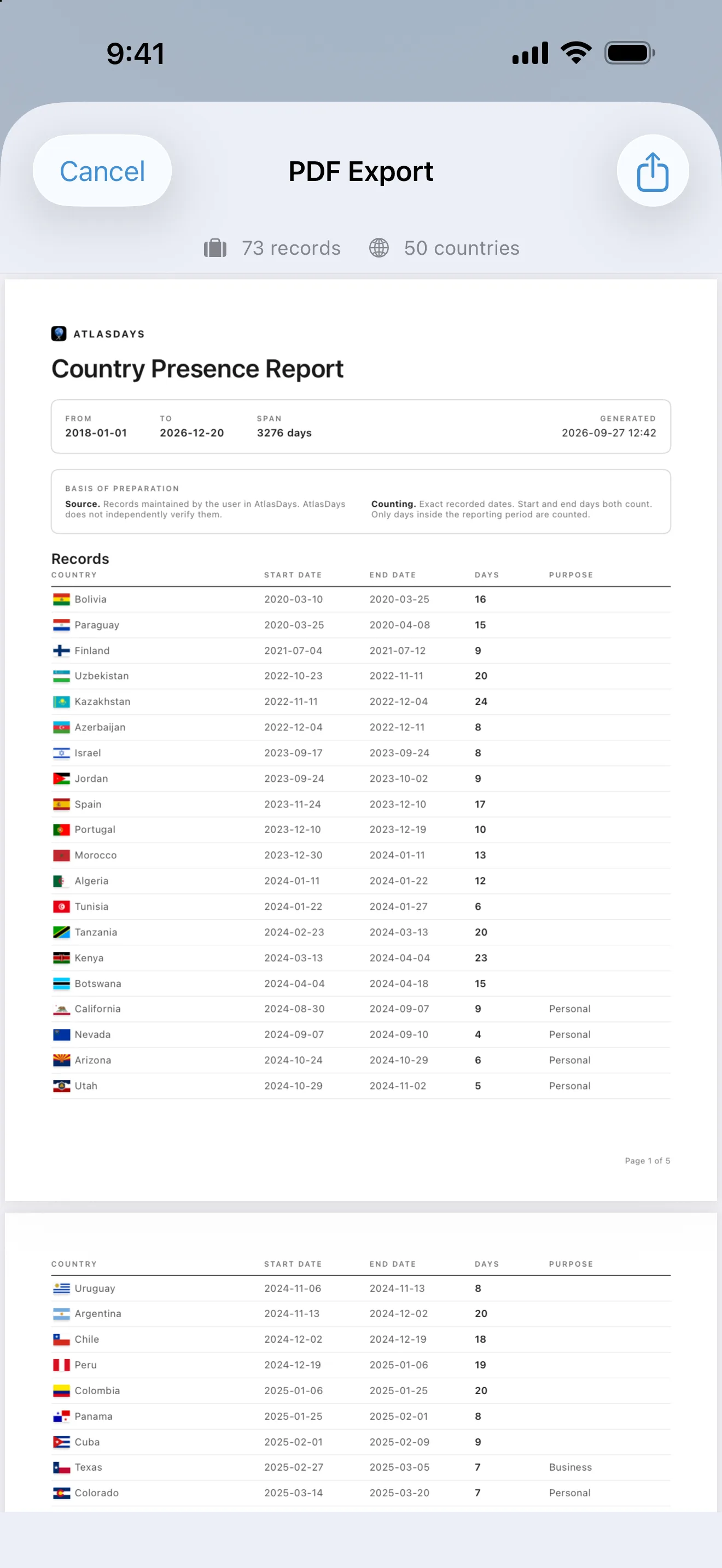Tap the Spain flag icon
722x1568 pixels.
click(61, 804)
